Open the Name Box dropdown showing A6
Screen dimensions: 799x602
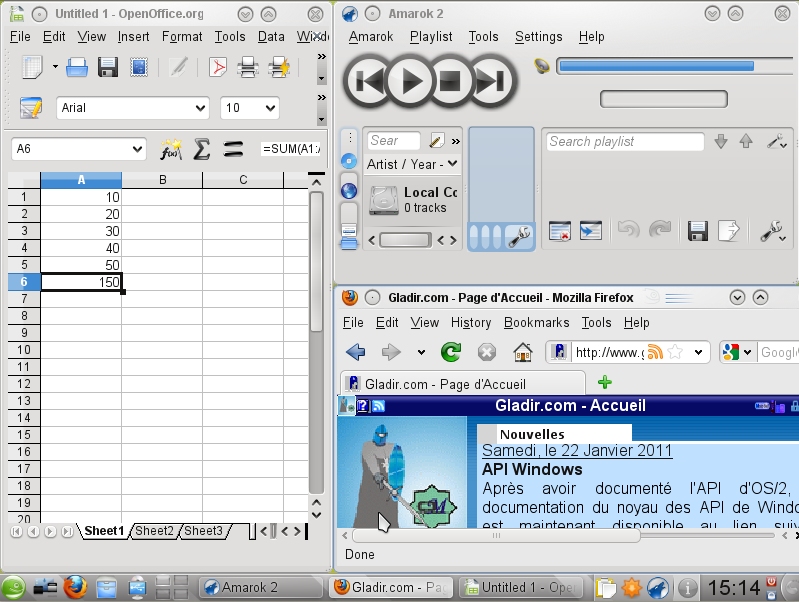click(x=137, y=149)
